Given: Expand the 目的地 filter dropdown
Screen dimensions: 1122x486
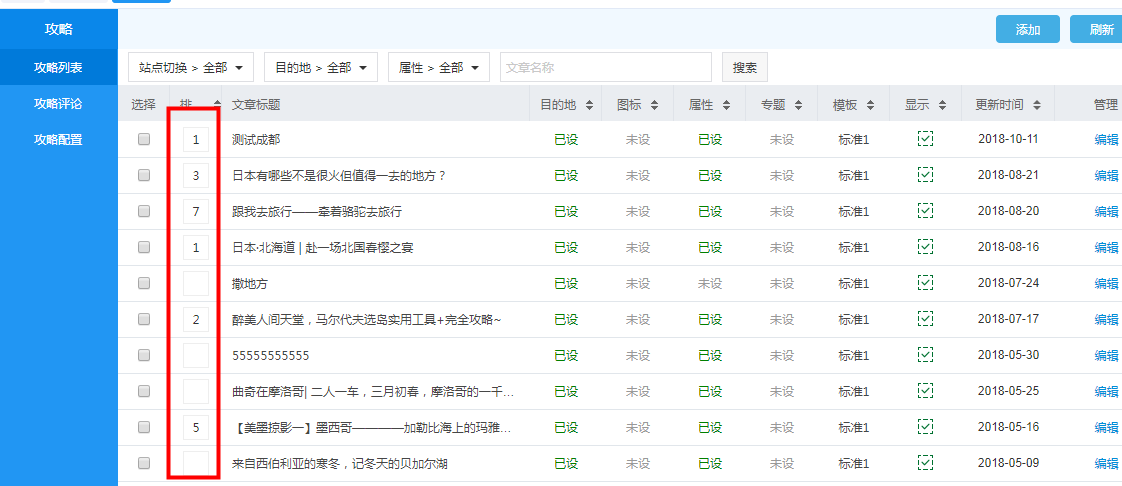Looking at the screenshot, I should point(320,68).
